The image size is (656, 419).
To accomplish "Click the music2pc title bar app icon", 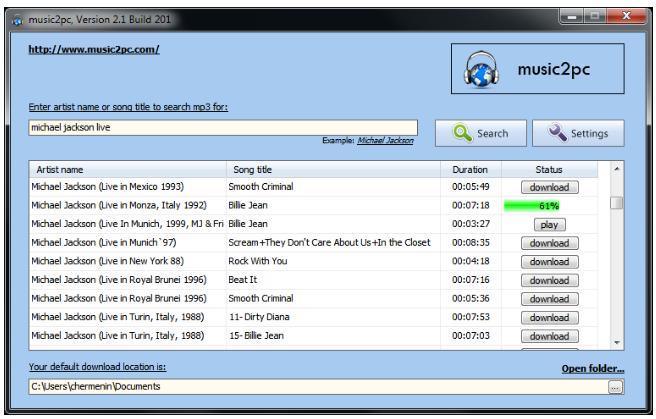I will [x=17, y=20].
